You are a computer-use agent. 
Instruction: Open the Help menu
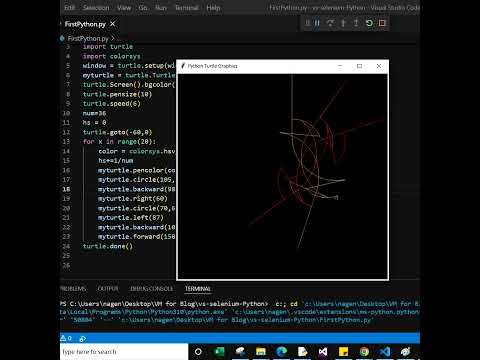pyautogui.click(x=213, y=8)
